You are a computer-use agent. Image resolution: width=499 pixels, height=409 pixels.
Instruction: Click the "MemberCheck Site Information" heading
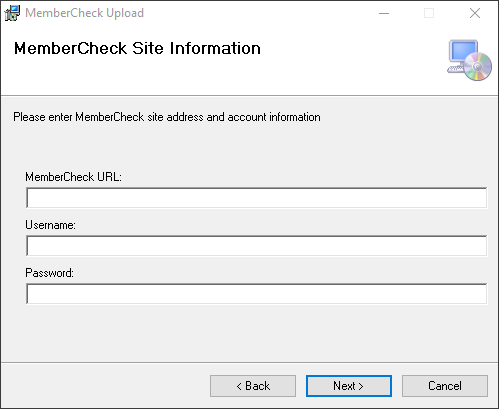coord(137,48)
